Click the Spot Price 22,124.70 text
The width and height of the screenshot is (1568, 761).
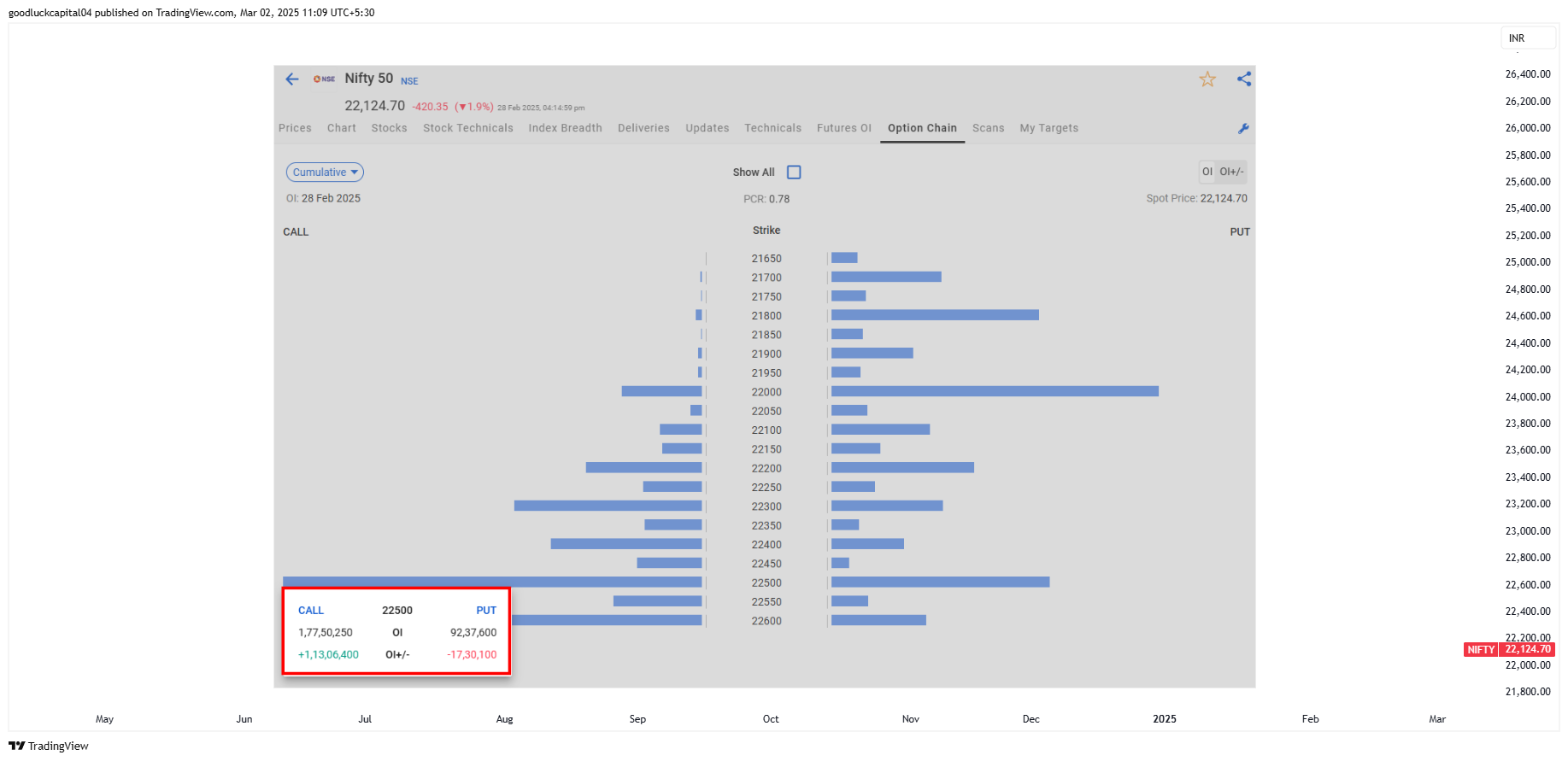[1196, 198]
